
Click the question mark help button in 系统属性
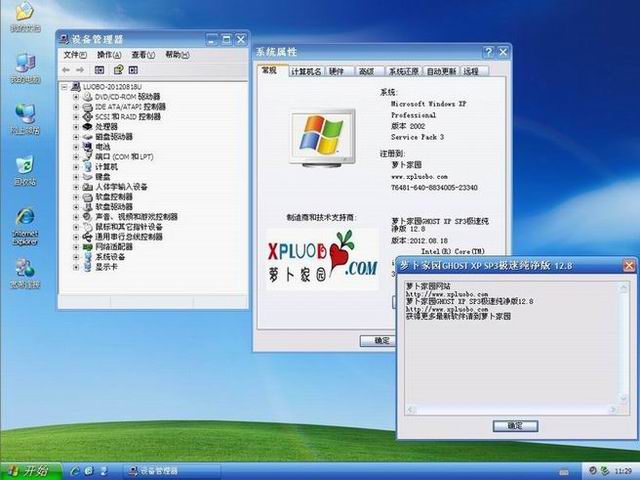pyautogui.click(x=487, y=51)
